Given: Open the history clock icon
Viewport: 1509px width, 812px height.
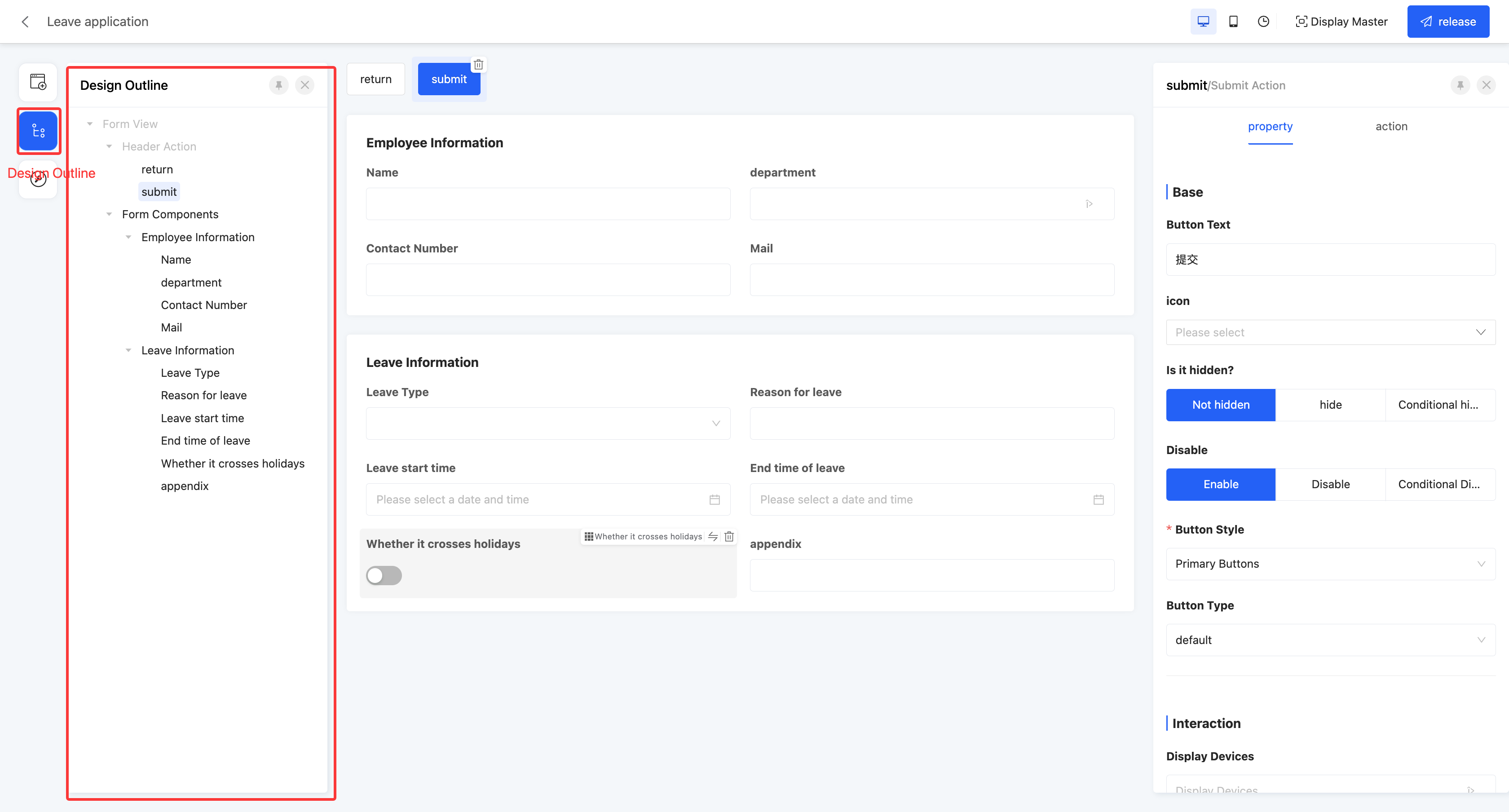Looking at the screenshot, I should (x=1263, y=22).
